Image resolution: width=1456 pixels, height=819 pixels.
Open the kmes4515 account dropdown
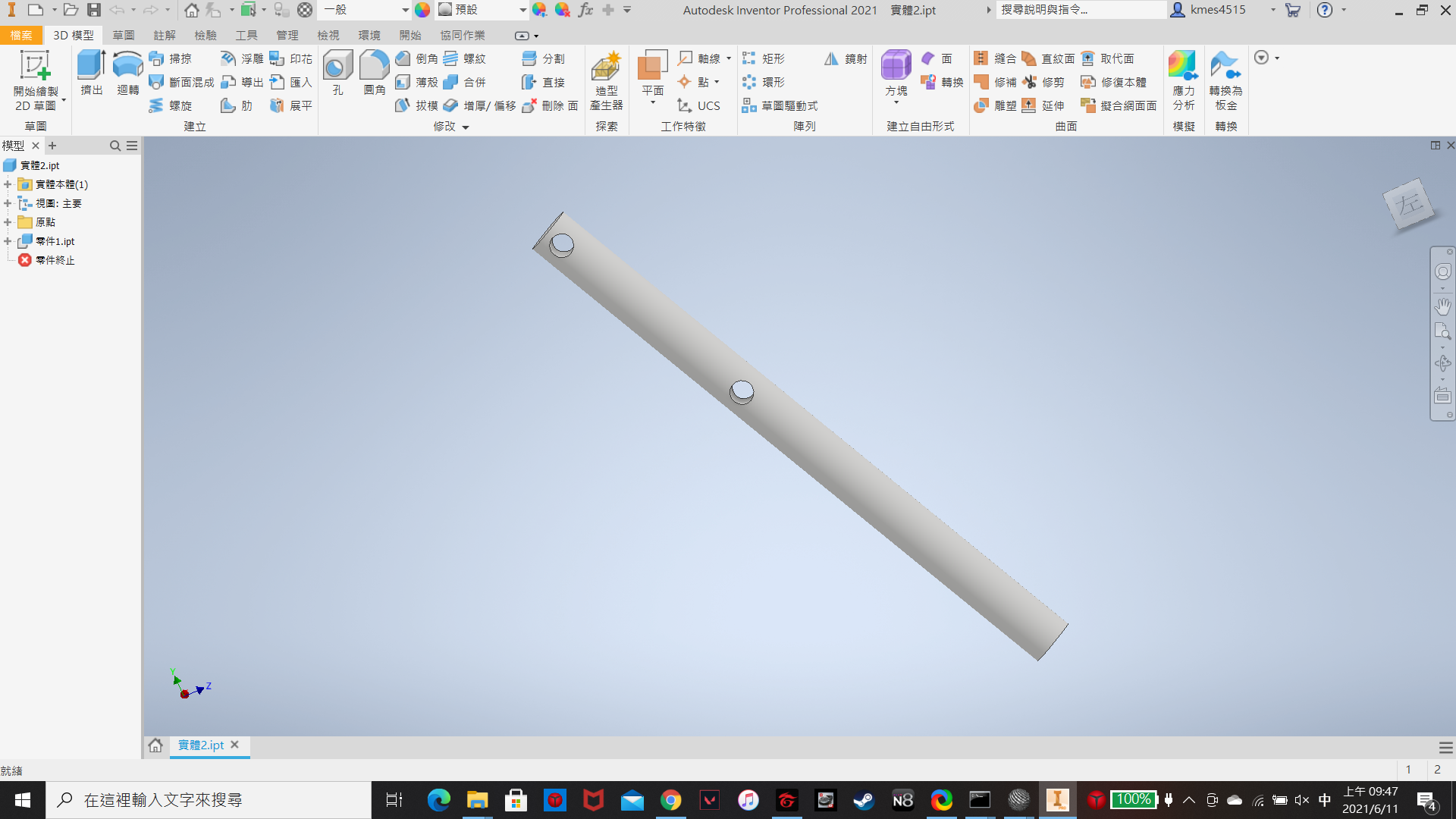tap(1272, 10)
